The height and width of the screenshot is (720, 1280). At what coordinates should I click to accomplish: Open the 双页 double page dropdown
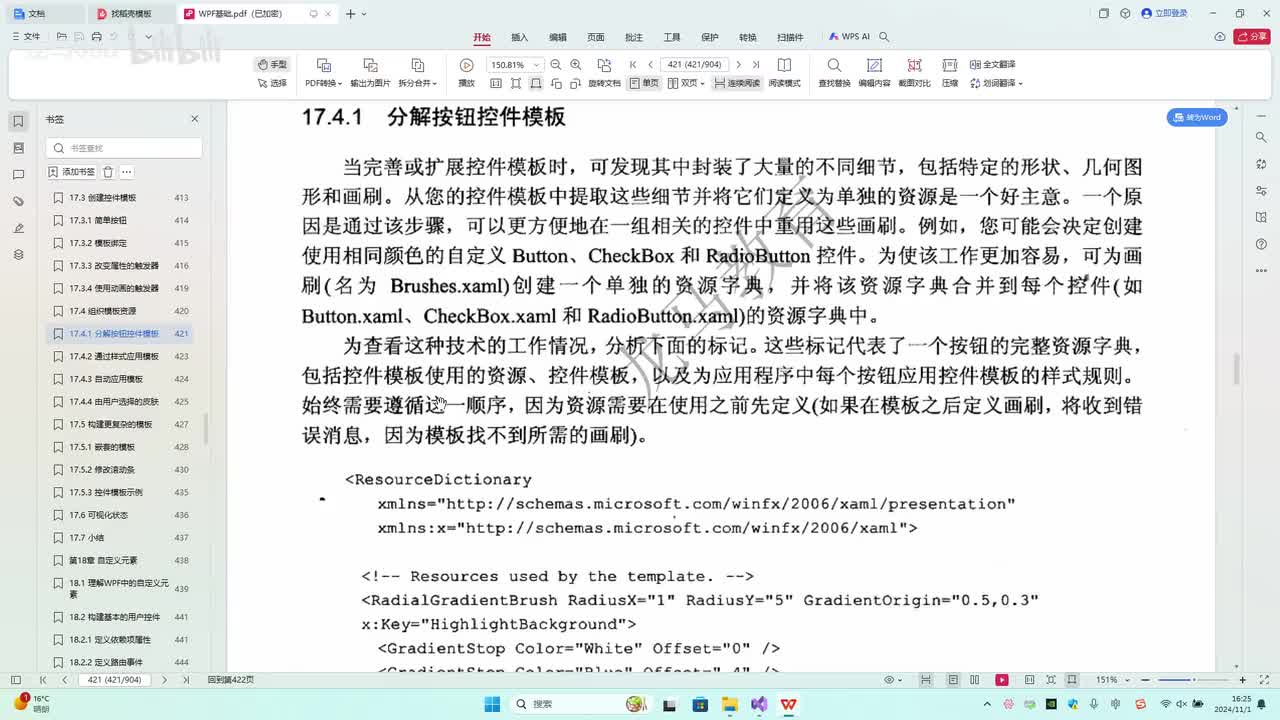pyautogui.click(x=686, y=83)
